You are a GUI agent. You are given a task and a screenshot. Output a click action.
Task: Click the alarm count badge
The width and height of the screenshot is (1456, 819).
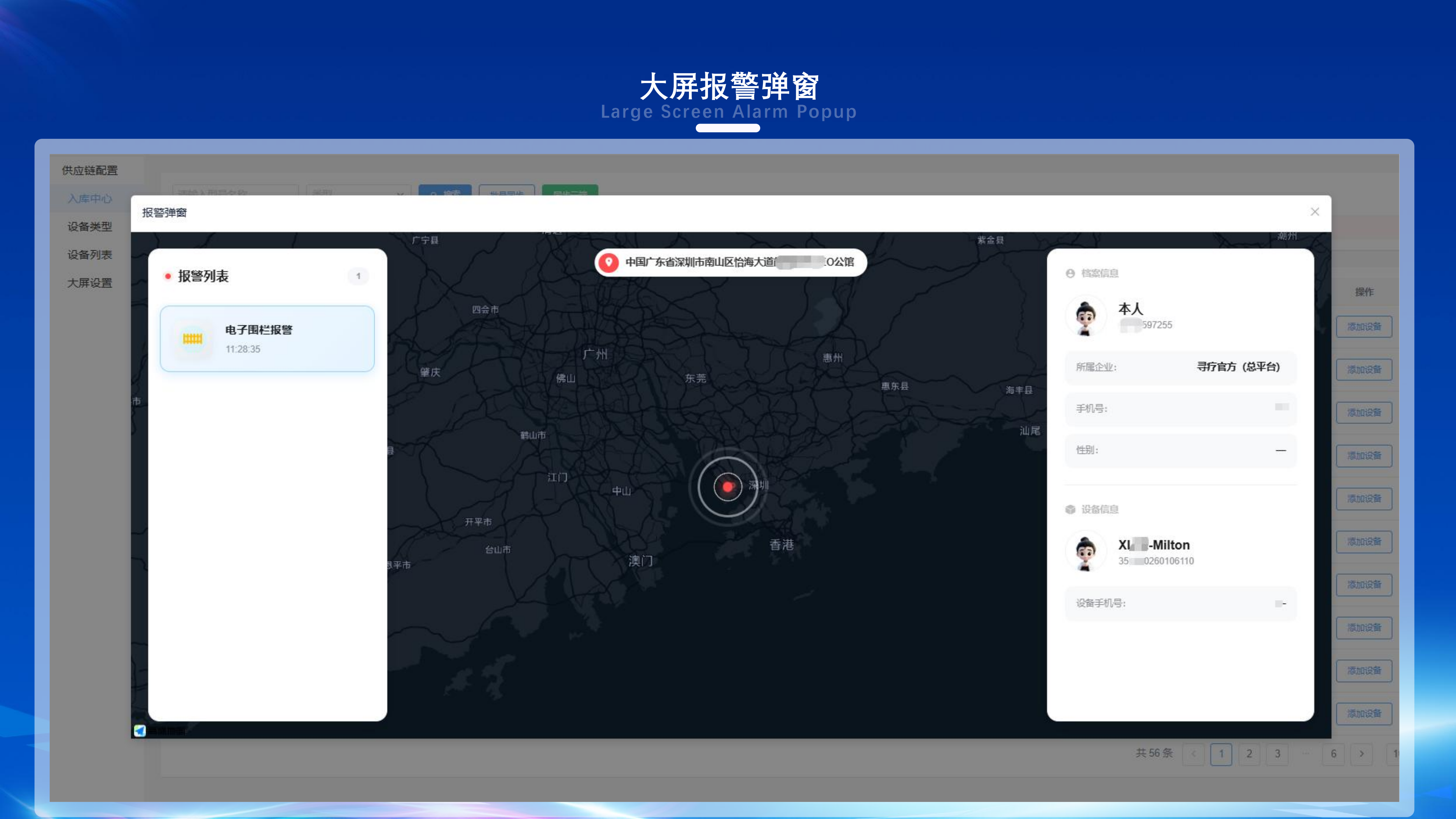(358, 276)
